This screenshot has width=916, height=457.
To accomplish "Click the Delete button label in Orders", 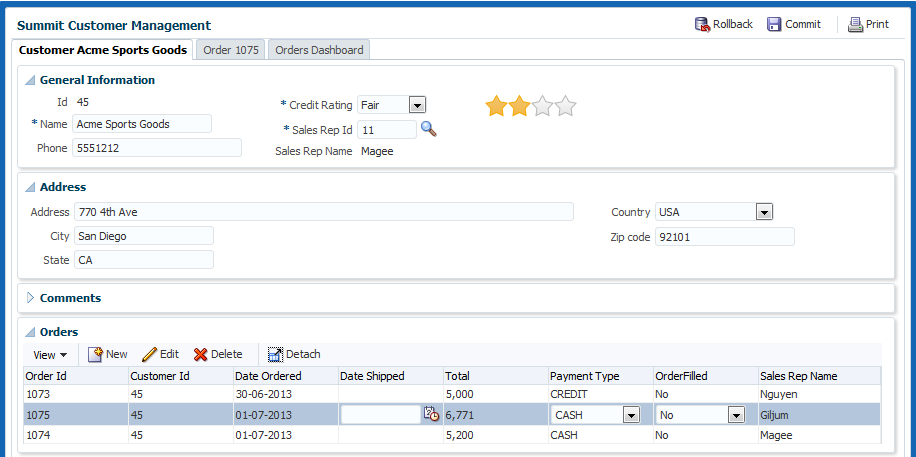I will click(x=227, y=354).
